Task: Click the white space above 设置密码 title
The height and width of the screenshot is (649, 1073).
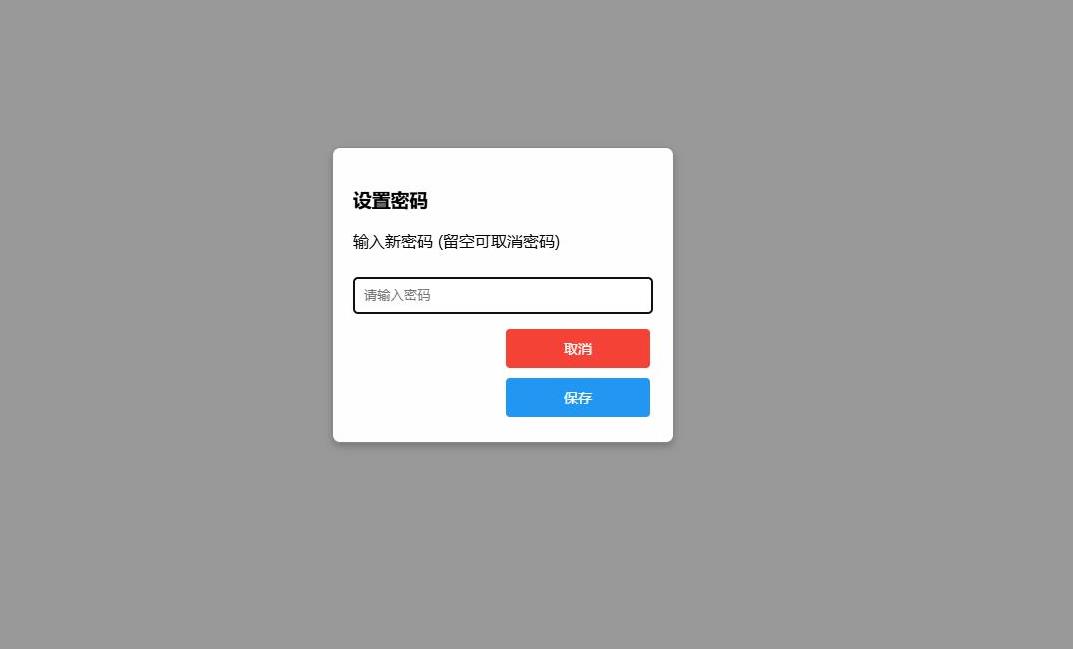Action: tap(502, 168)
